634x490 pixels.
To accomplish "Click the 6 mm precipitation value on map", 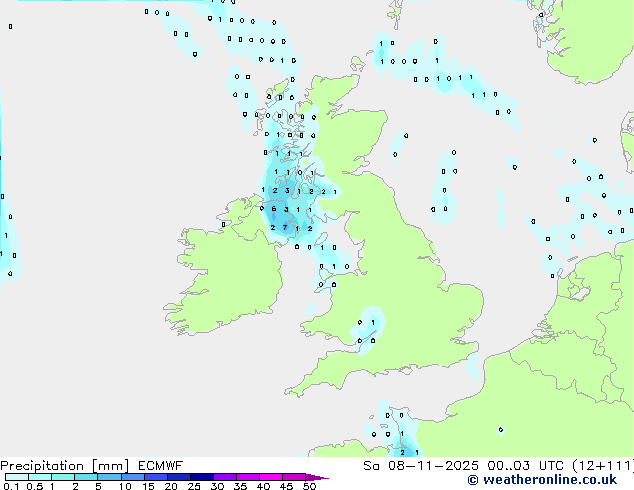I will tap(274, 209).
